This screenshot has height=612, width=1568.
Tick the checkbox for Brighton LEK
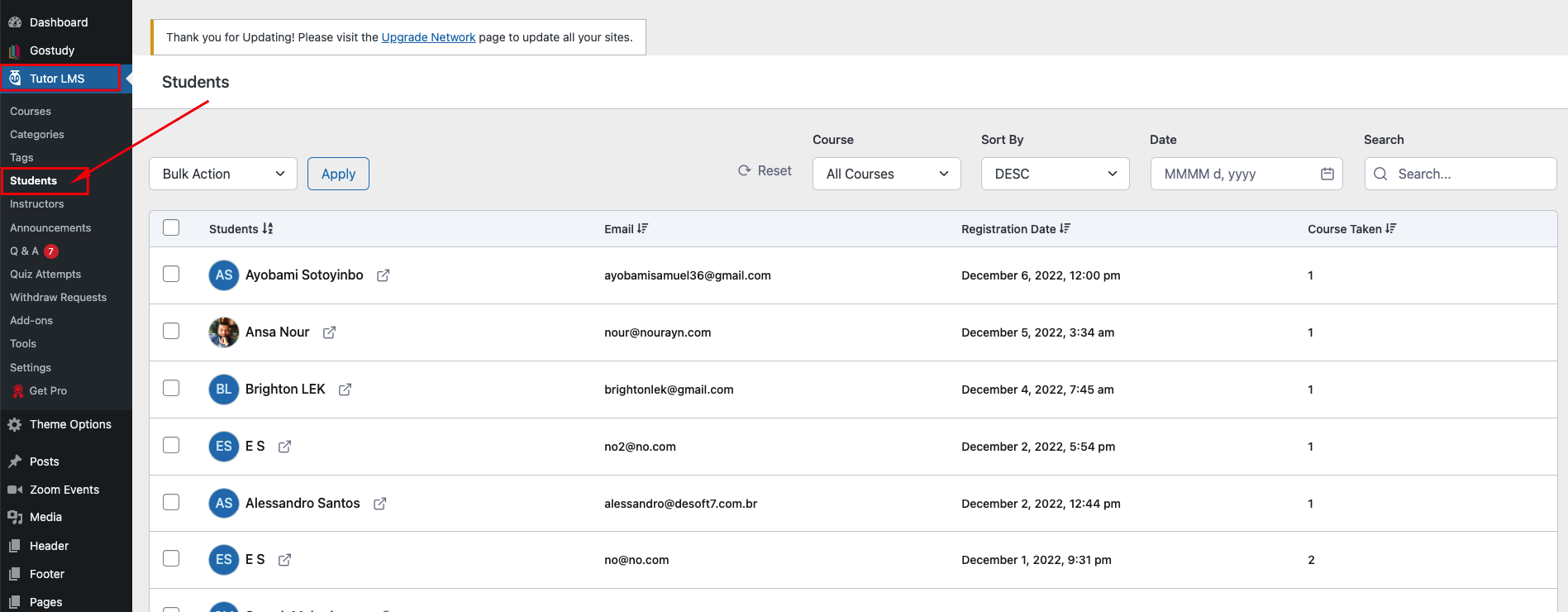[171, 388]
